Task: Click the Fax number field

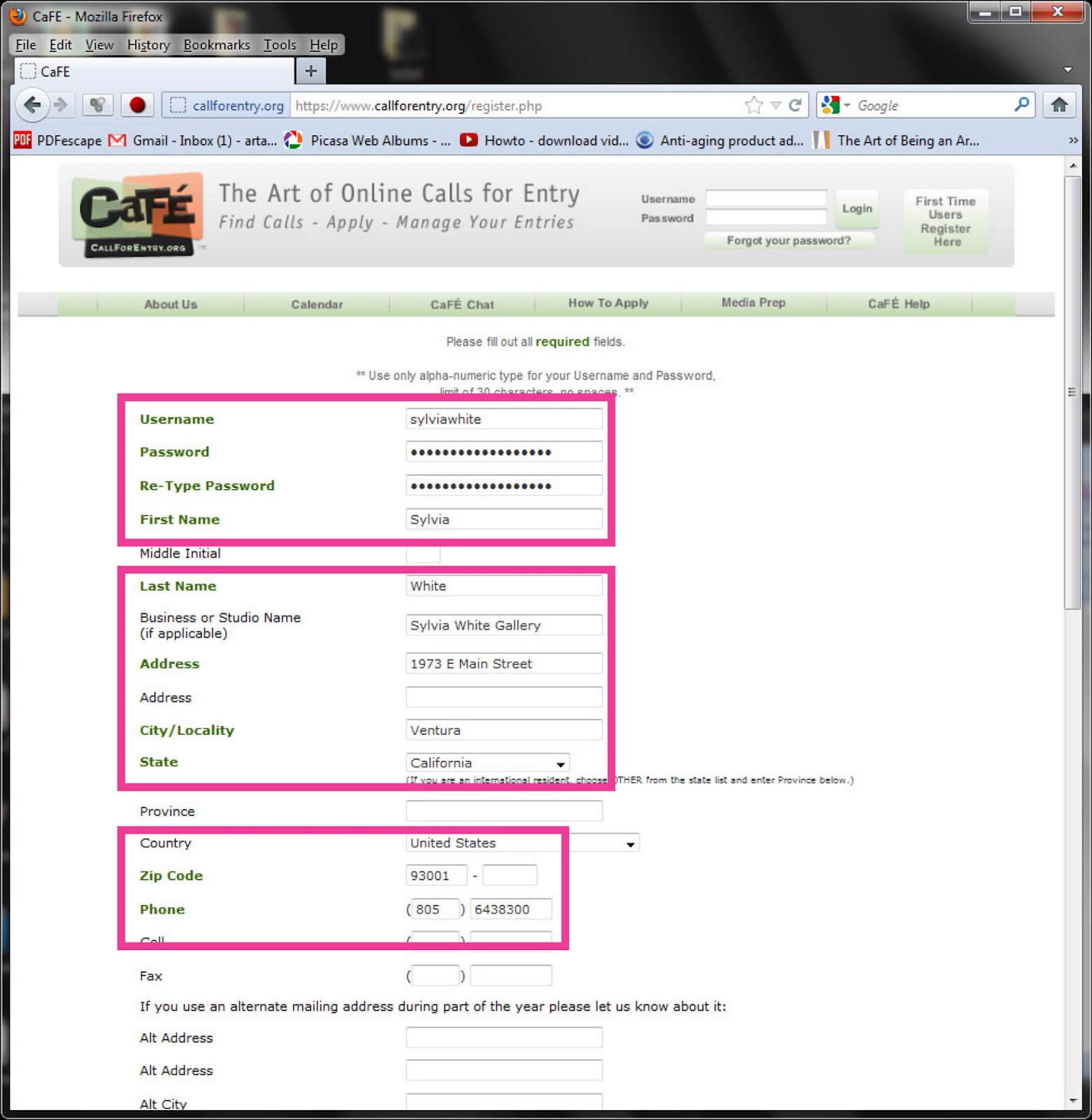Action: pyautogui.click(x=511, y=976)
